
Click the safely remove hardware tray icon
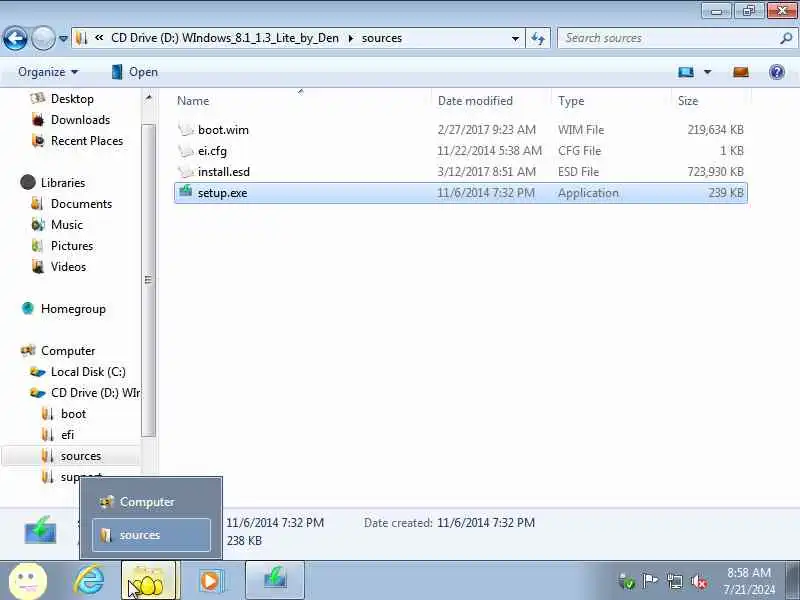click(626, 581)
